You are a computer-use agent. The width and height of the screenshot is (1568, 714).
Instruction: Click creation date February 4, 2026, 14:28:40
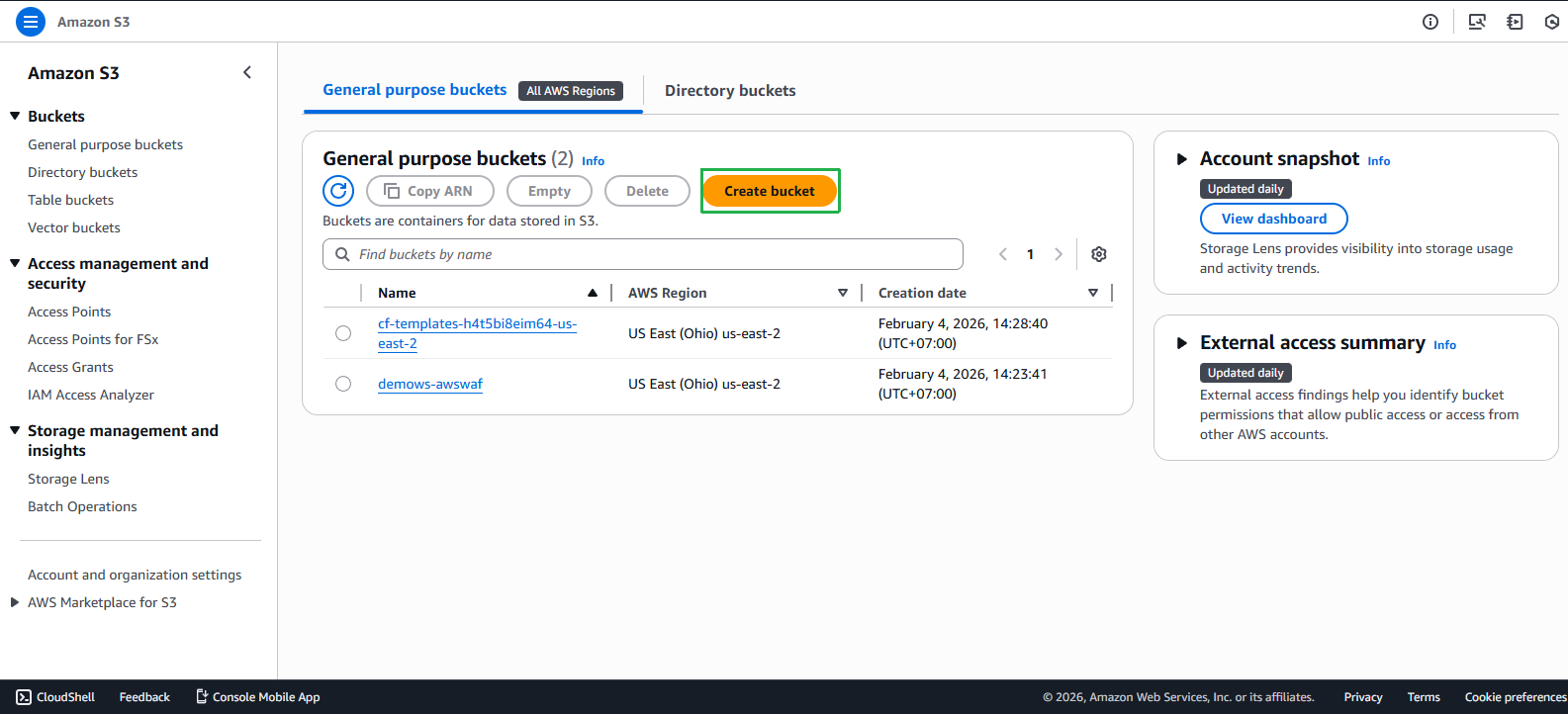[963, 333]
